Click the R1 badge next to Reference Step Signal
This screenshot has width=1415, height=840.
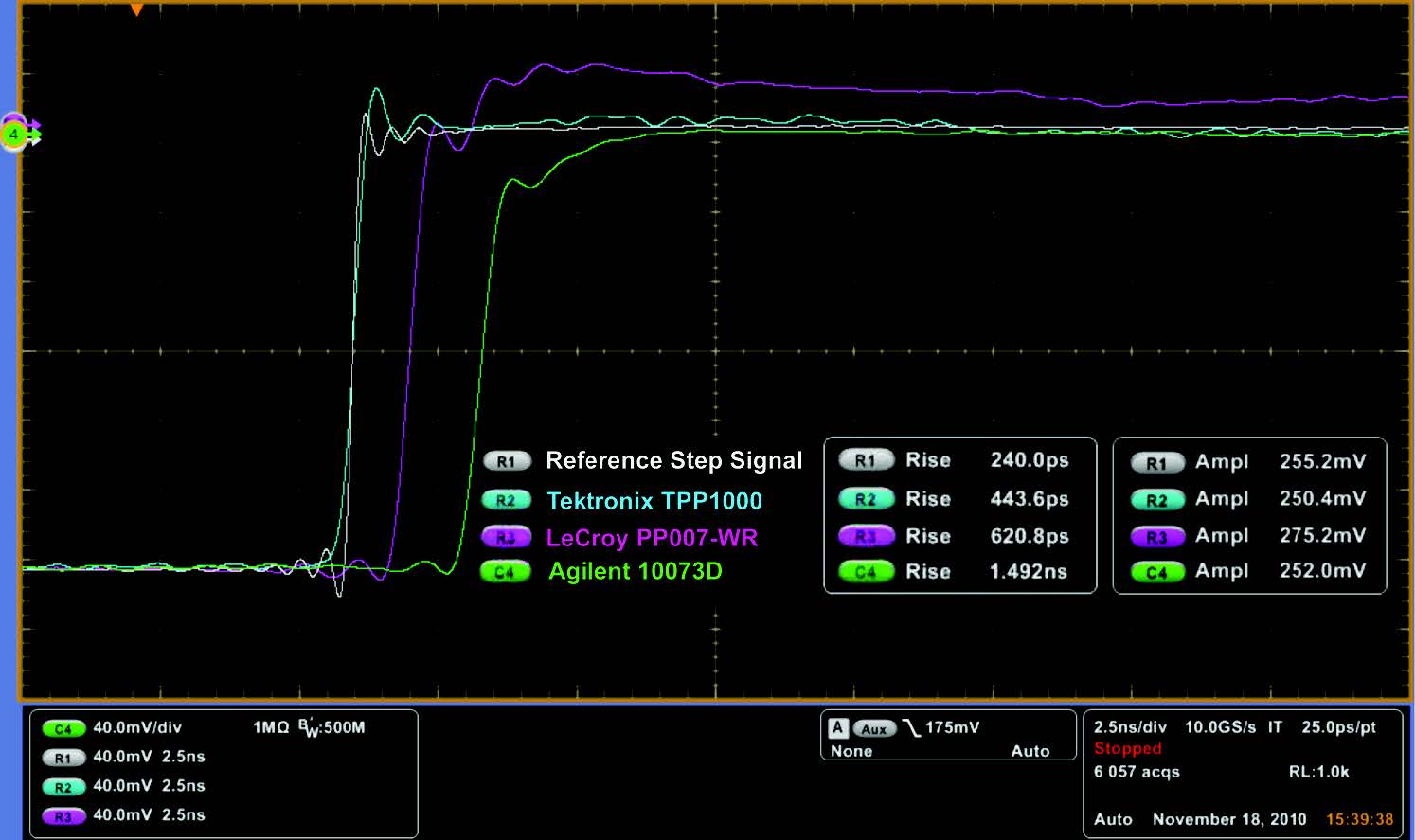pos(506,460)
